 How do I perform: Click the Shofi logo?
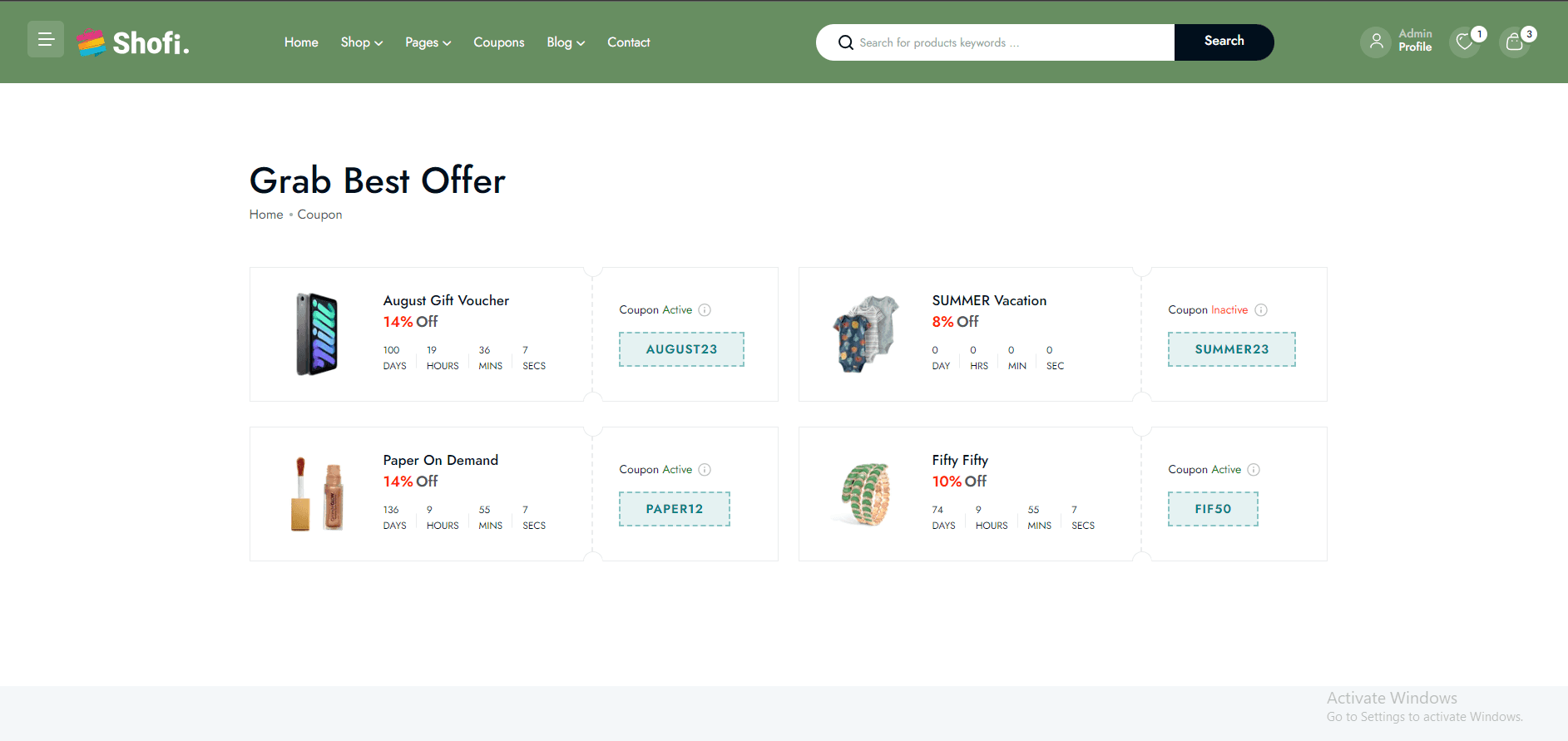pos(133,42)
